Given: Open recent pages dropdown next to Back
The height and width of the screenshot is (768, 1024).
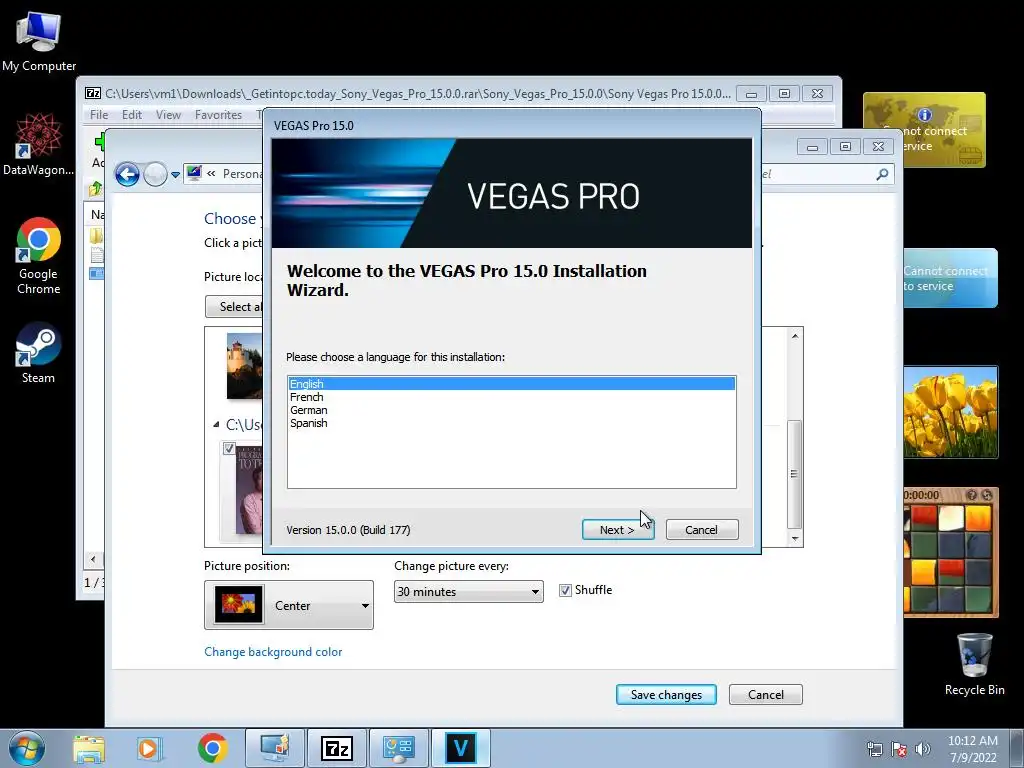Looking at the screenshot, I should 175,175.
